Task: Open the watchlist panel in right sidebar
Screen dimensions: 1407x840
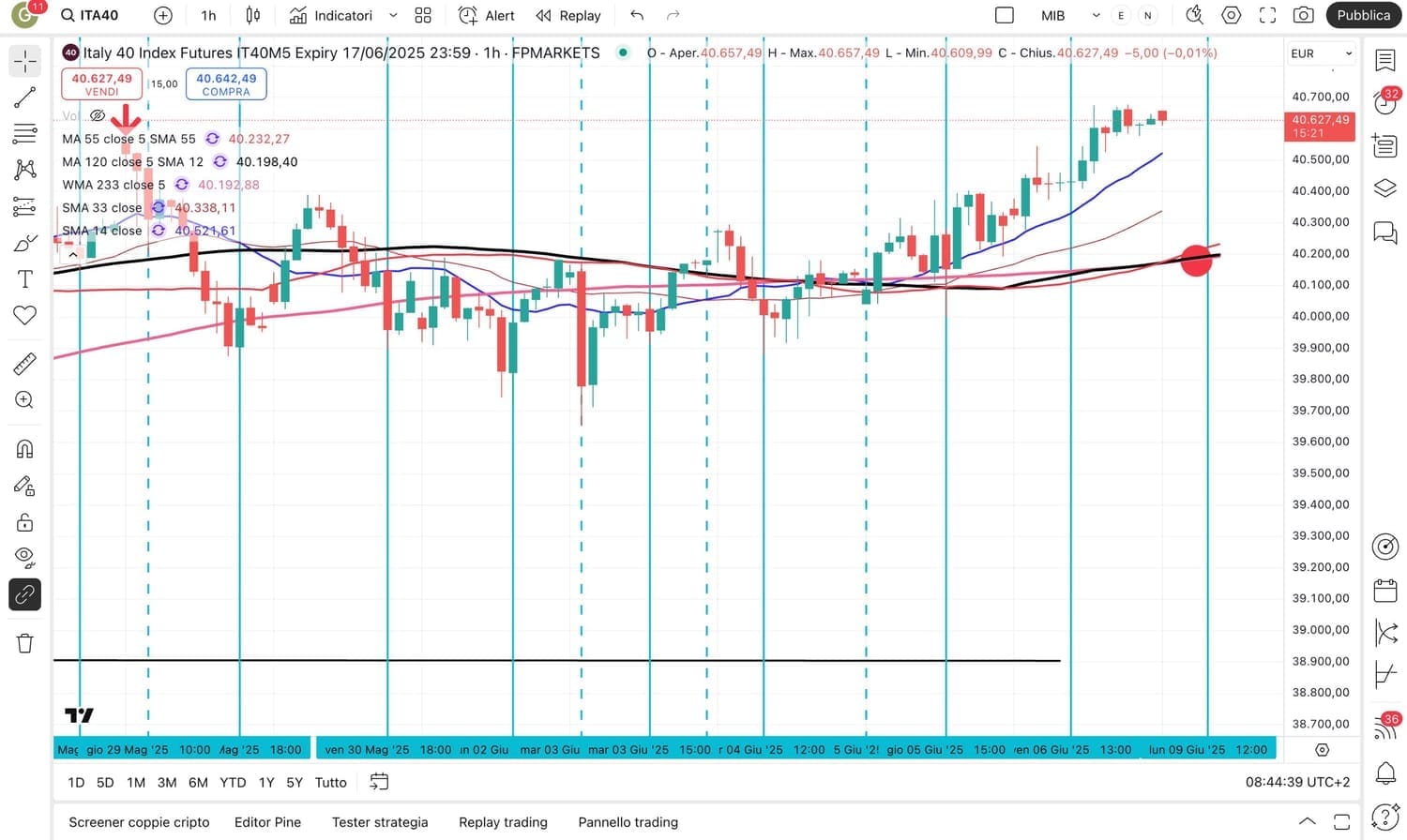Action: [x=1385, y=61]
